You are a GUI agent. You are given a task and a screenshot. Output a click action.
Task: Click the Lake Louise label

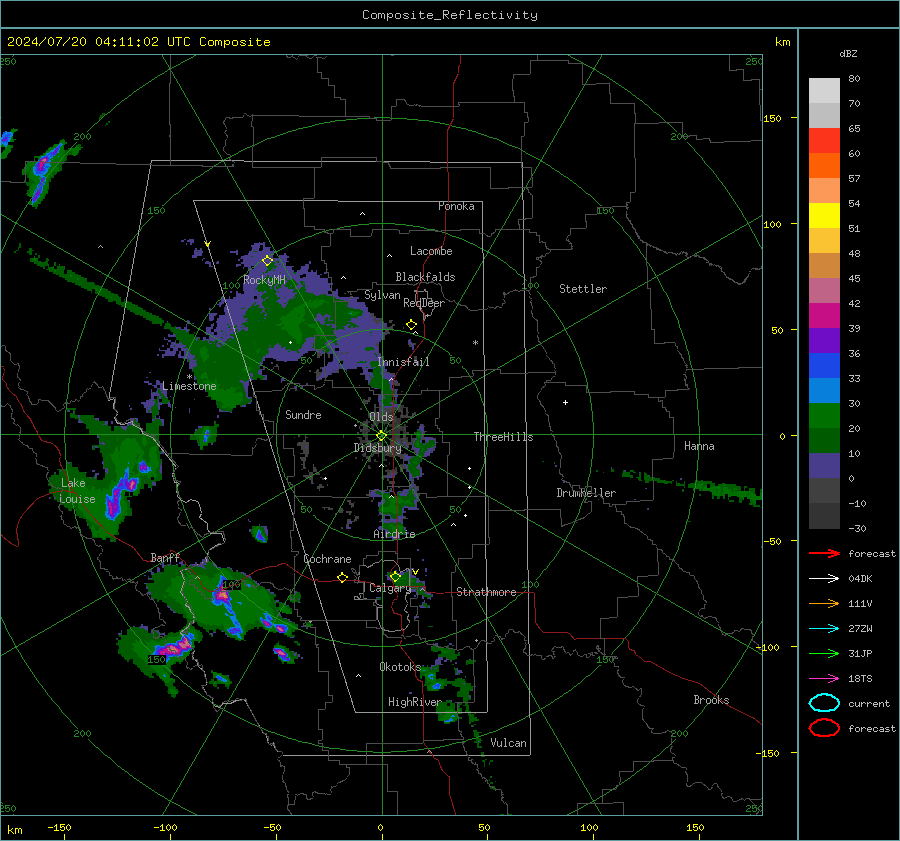pos(77,491)
